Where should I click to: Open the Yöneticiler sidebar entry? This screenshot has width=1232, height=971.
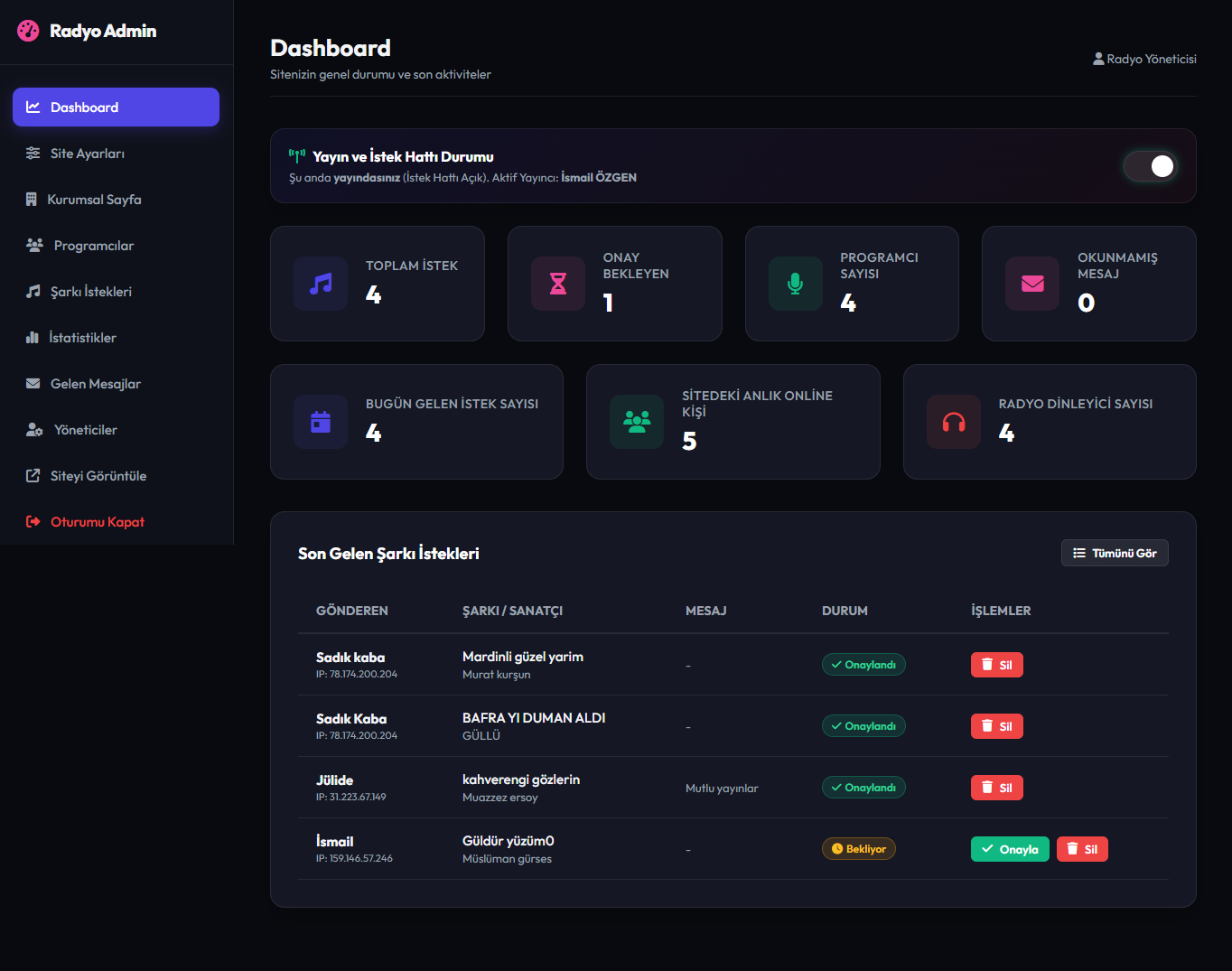[x=116, y=430]
